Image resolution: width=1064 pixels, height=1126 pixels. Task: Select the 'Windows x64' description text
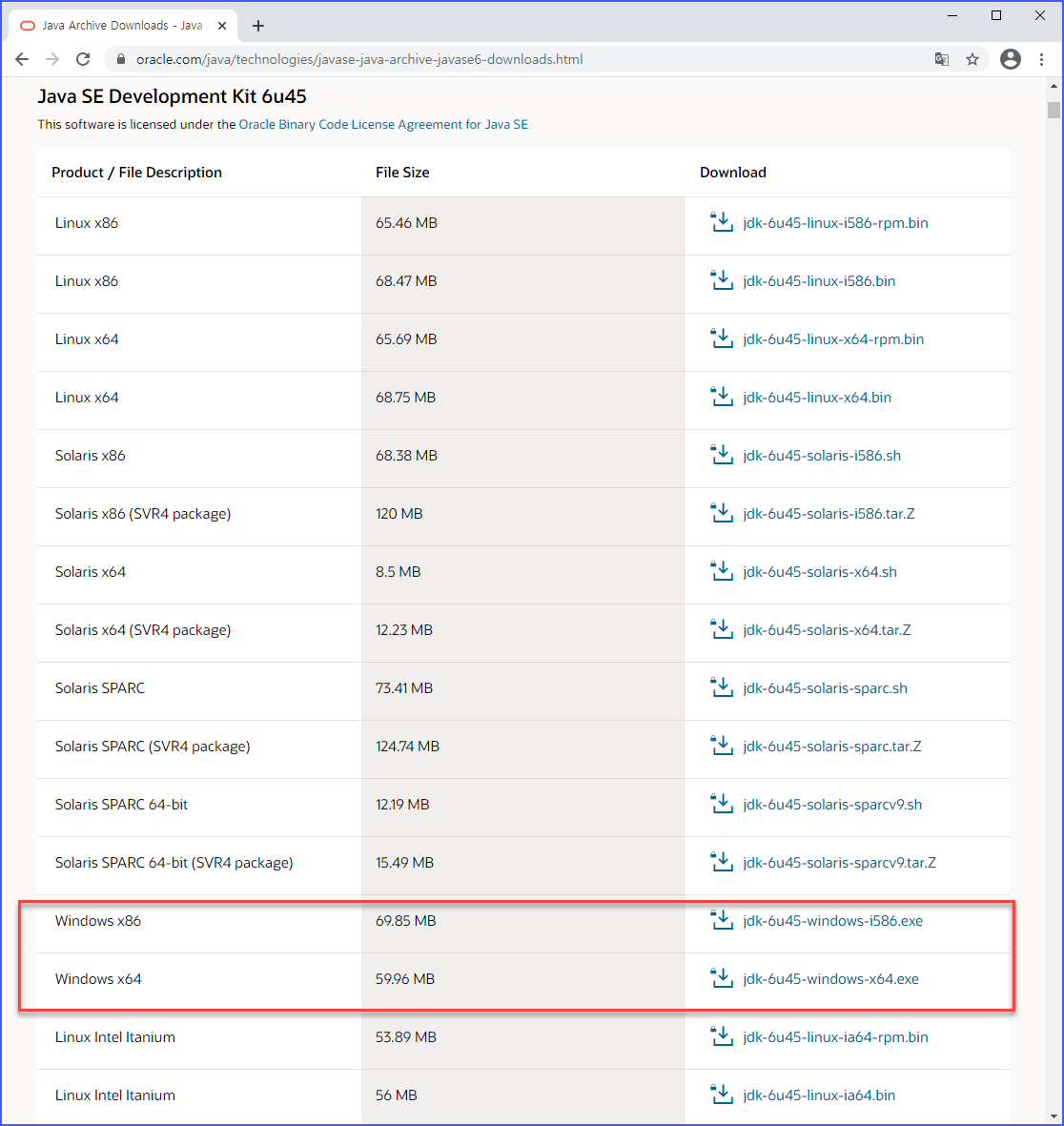click(98, 979)
